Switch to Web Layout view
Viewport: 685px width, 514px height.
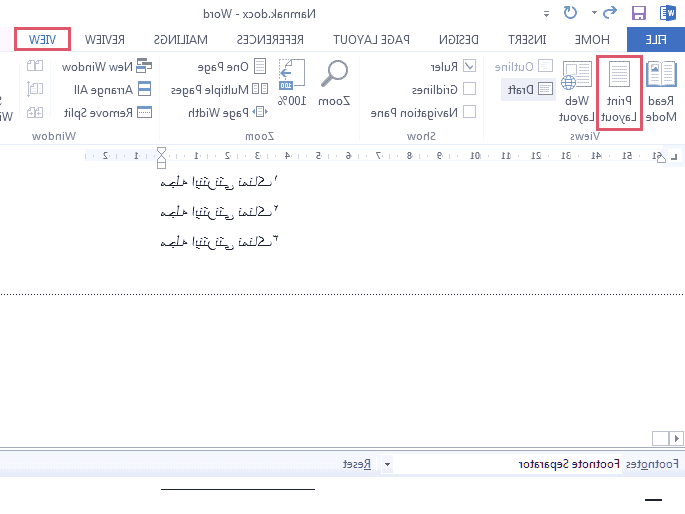[x=576, y=90]
